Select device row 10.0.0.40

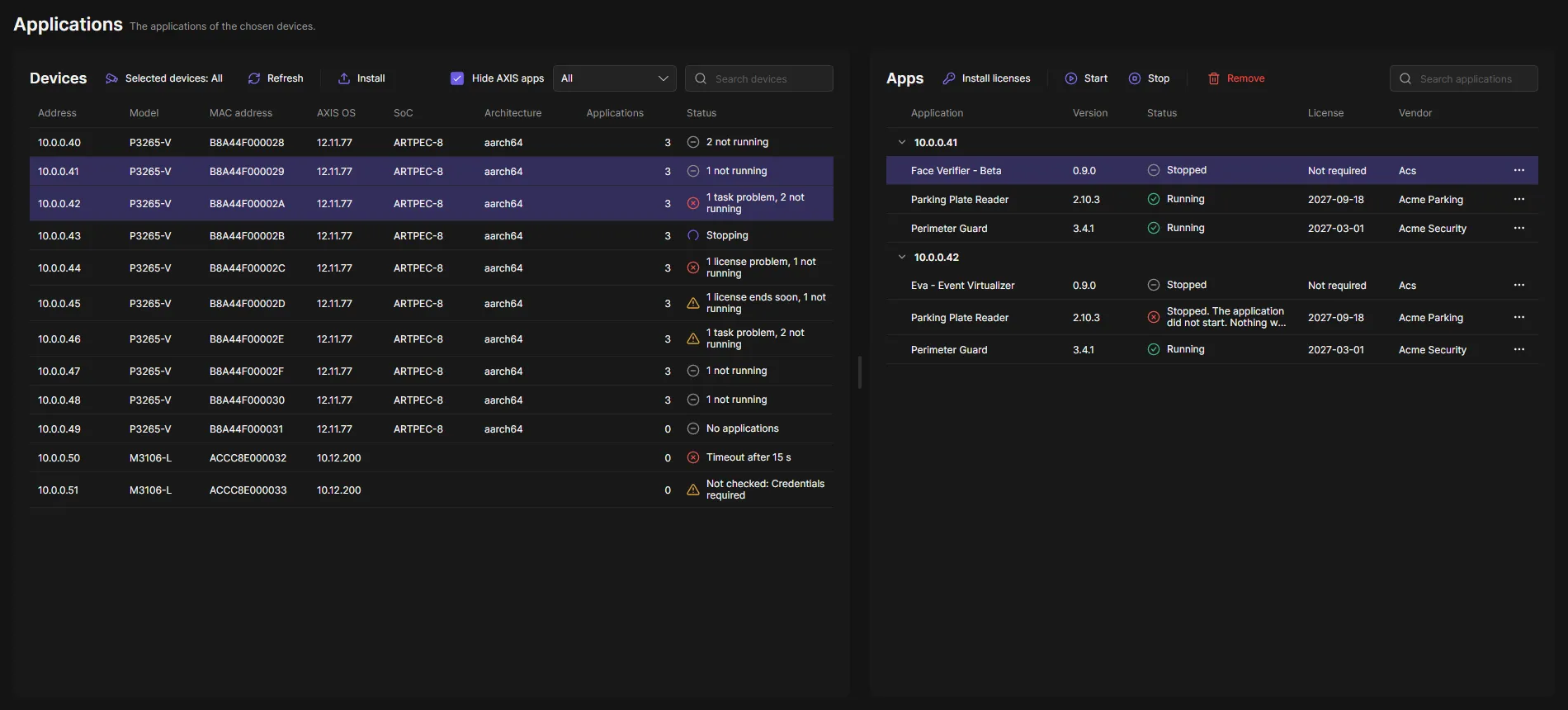click(x=432, y=142)
